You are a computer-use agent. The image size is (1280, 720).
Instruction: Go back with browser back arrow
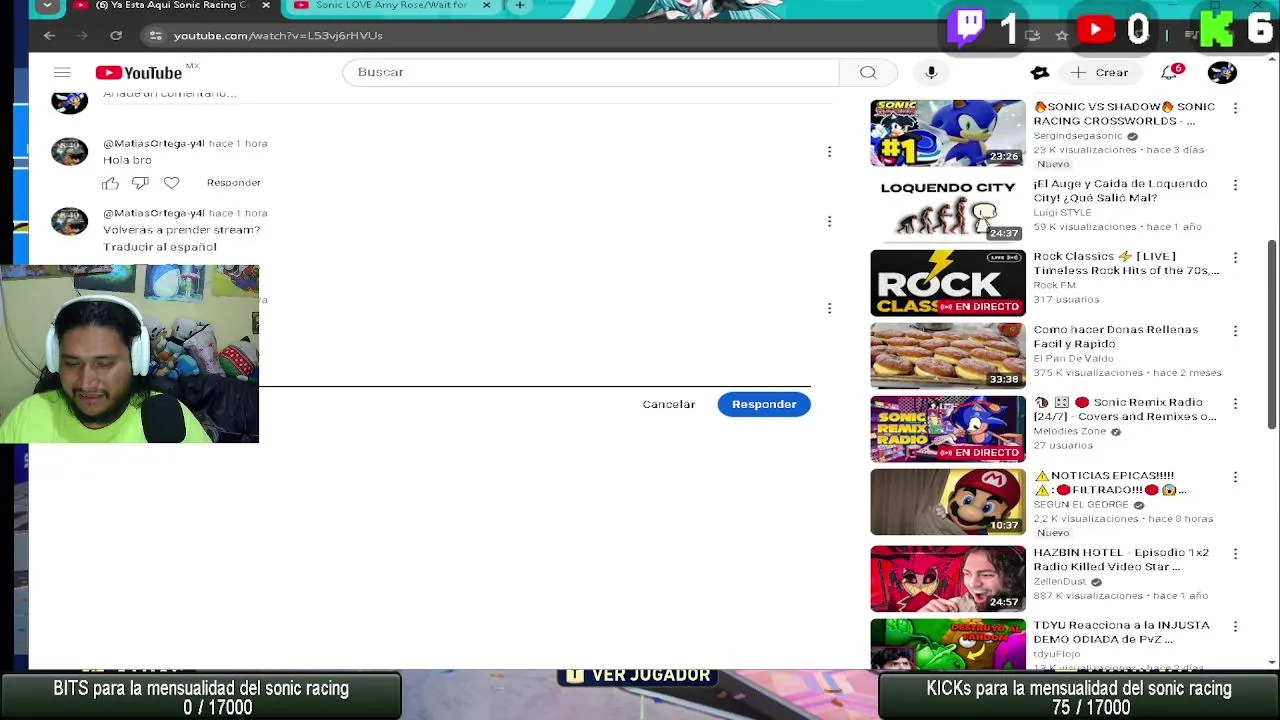(x=49, y=35)
